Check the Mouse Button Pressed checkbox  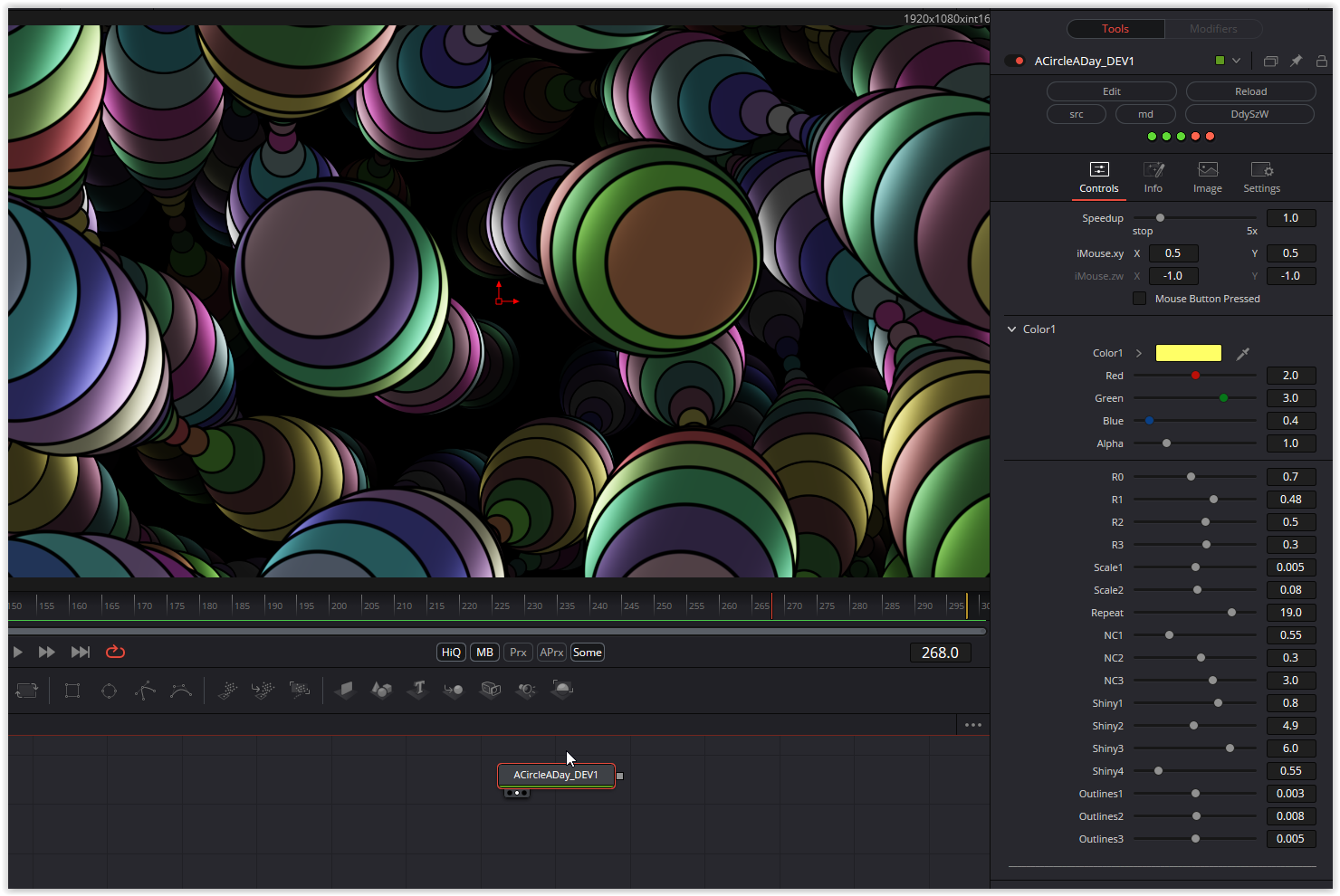click(x=1139, y=299)
